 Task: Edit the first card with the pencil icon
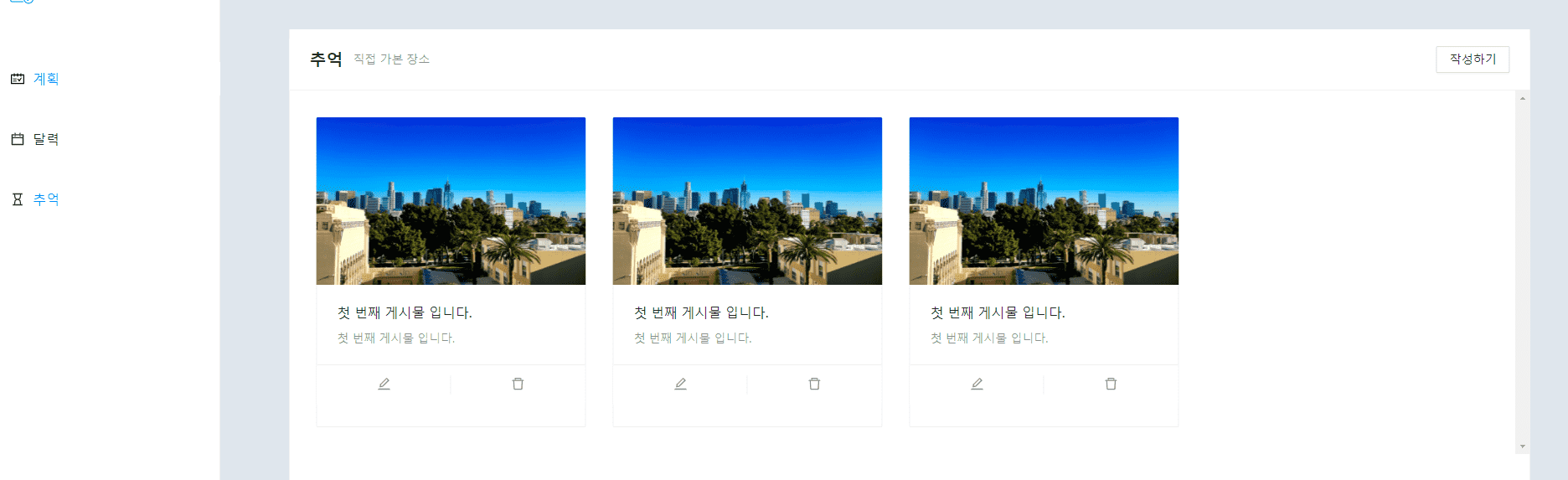[x=384, y=384]
